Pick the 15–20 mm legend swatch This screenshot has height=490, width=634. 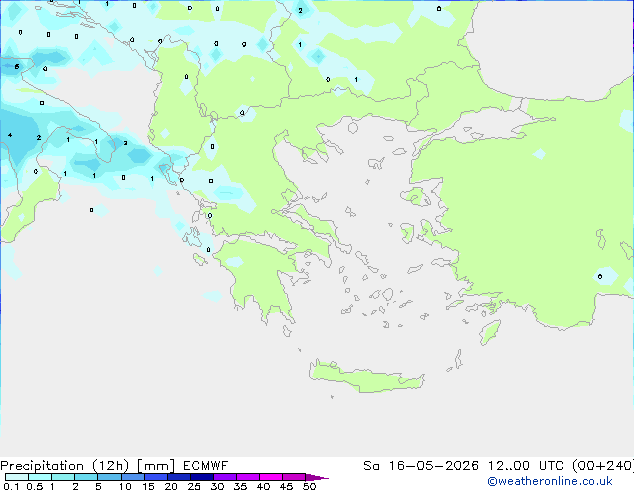[156, 477]
